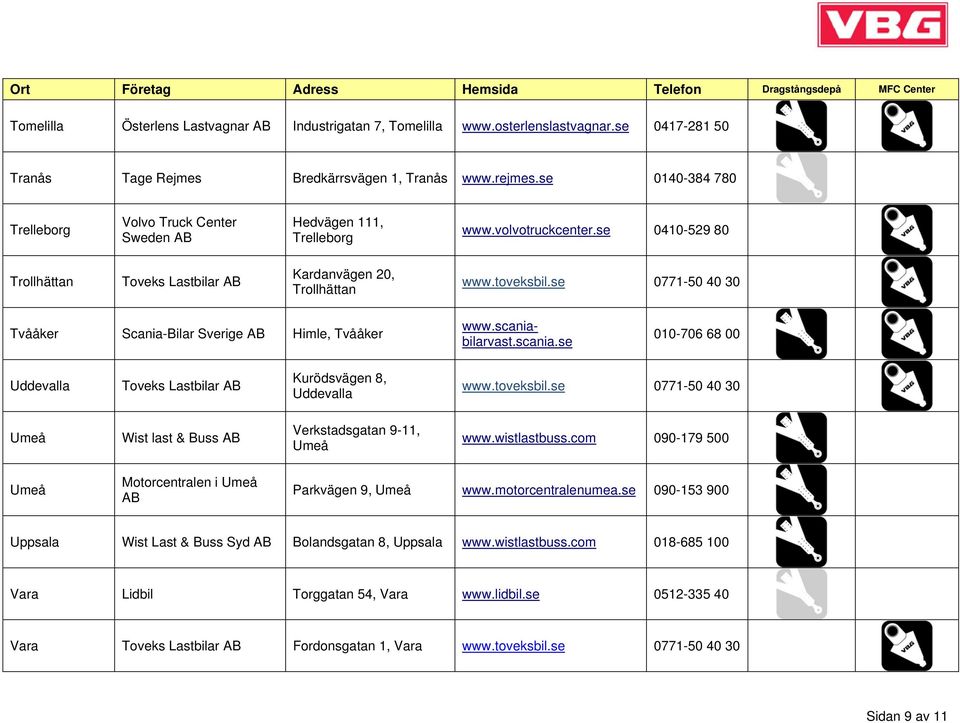This screenshot has height=723, width=960.
Task: Click the Telefon column header
Action: 697,89
